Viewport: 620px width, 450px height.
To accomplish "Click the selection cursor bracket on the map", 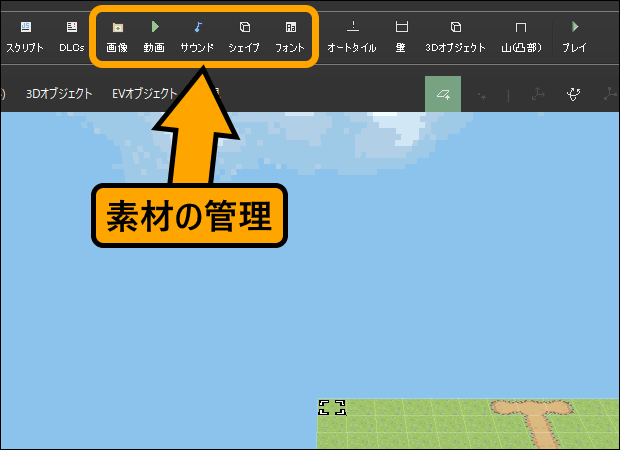I will (x=331, y=407).
